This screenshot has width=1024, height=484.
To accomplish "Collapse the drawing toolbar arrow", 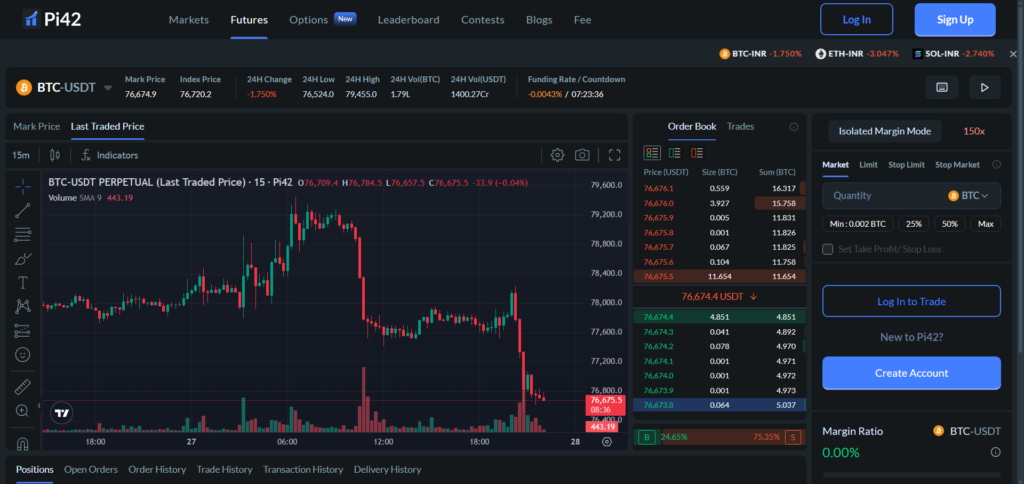I will click(39, 406).
